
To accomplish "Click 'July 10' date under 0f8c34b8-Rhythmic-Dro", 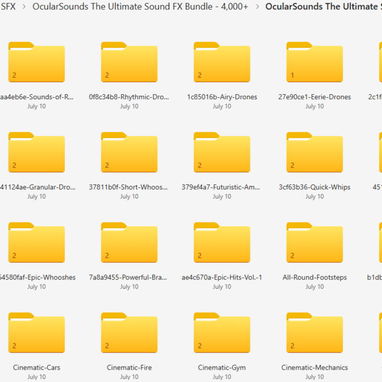I will 129,106.
